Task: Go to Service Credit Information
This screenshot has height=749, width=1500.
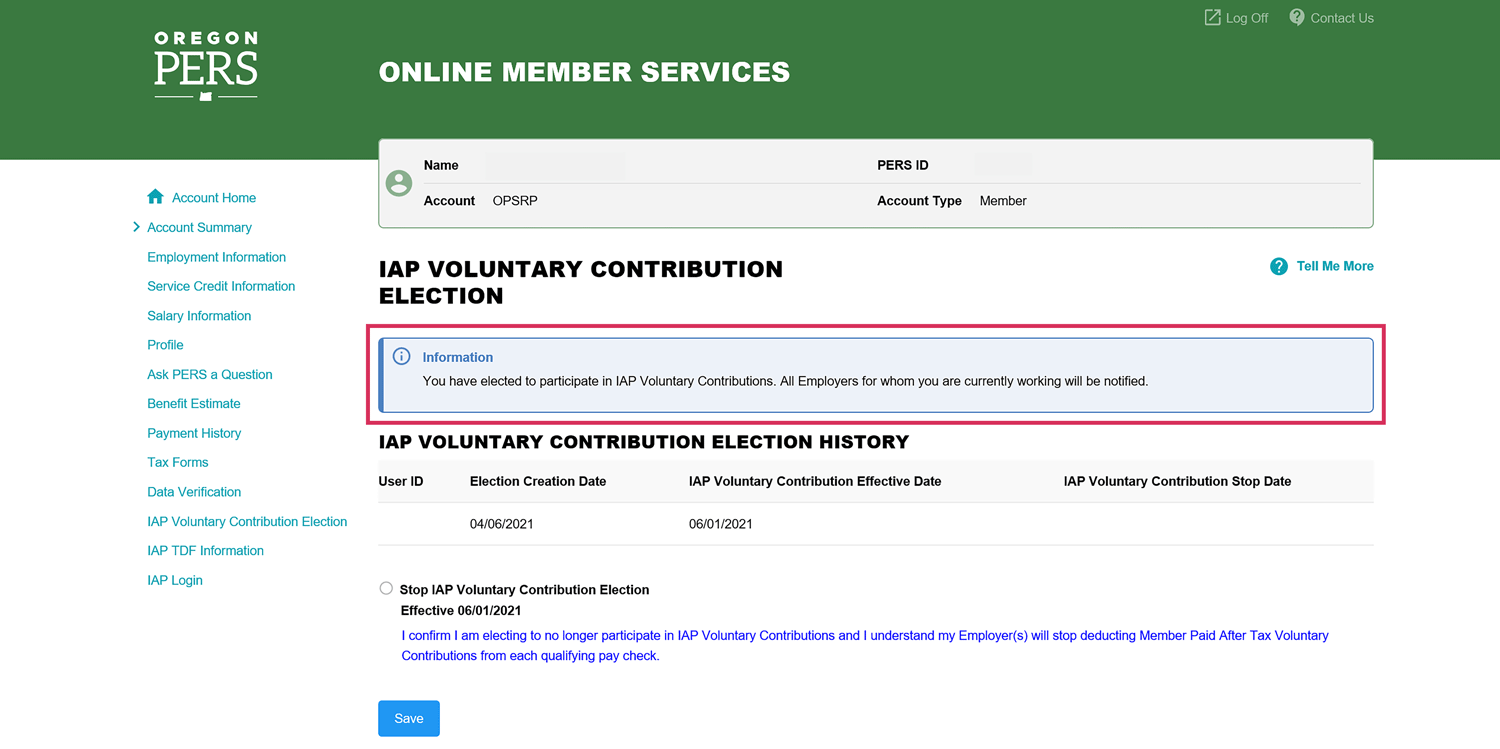Action: click(x=221, y=286)
